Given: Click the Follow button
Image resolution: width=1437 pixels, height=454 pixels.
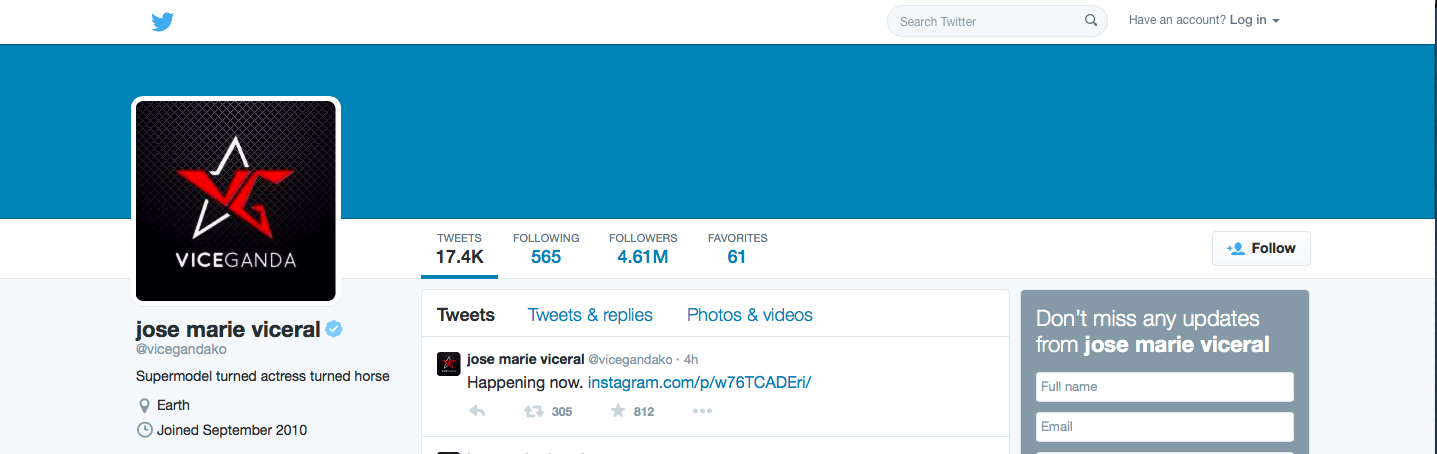Looking at the screenshot, I should (x=1261, y=248).
